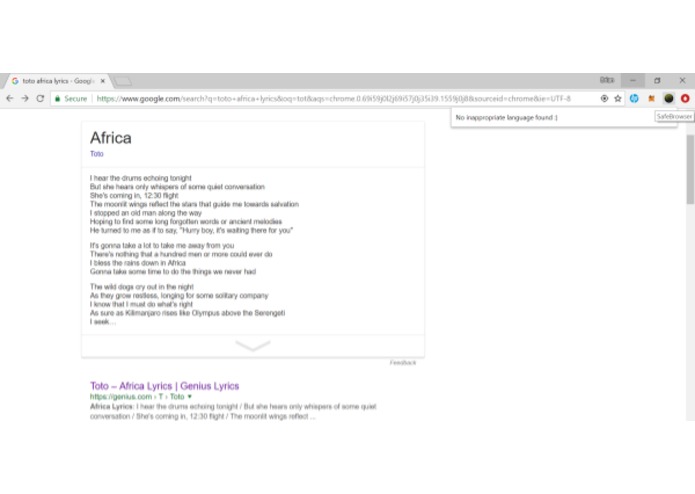Image resolution: width=695 pixels, height=494 pixels.
Task: Expand the lyrics with the down chevron
Action: tap(253, 346)
